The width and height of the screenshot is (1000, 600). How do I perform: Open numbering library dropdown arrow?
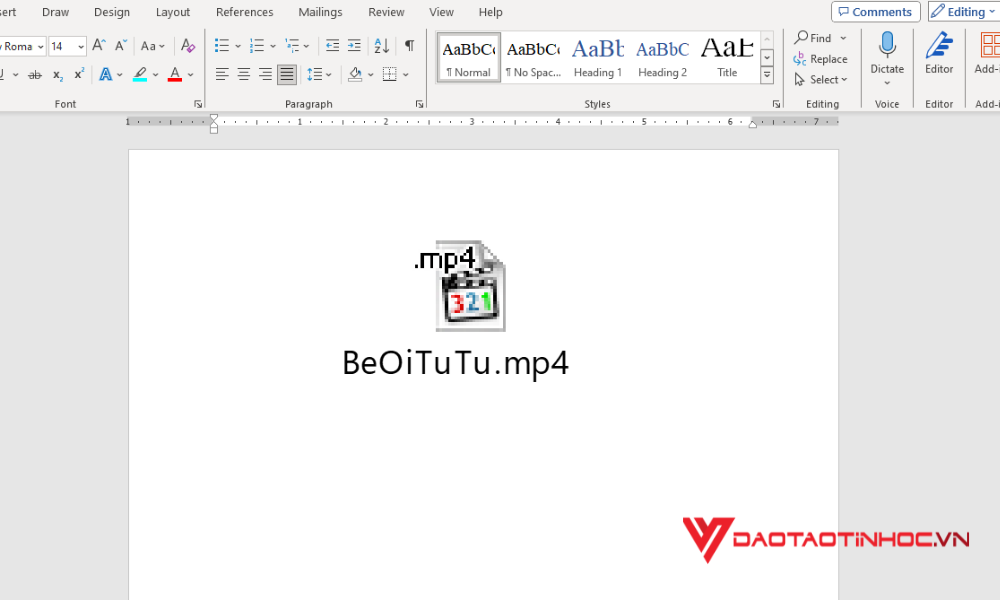click(273, 46)
